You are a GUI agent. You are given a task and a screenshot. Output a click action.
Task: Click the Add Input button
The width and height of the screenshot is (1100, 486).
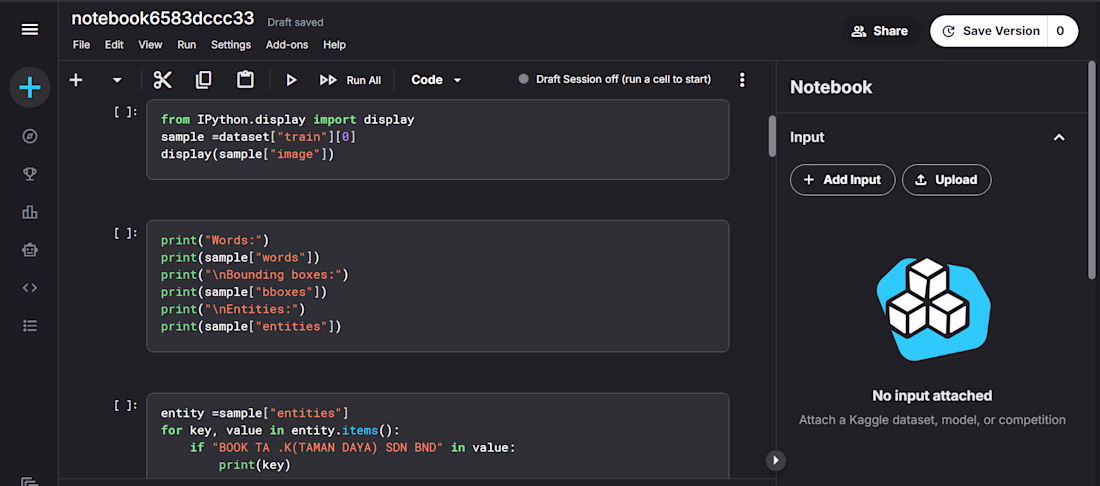pyautogui.click(x=843, y=180)
